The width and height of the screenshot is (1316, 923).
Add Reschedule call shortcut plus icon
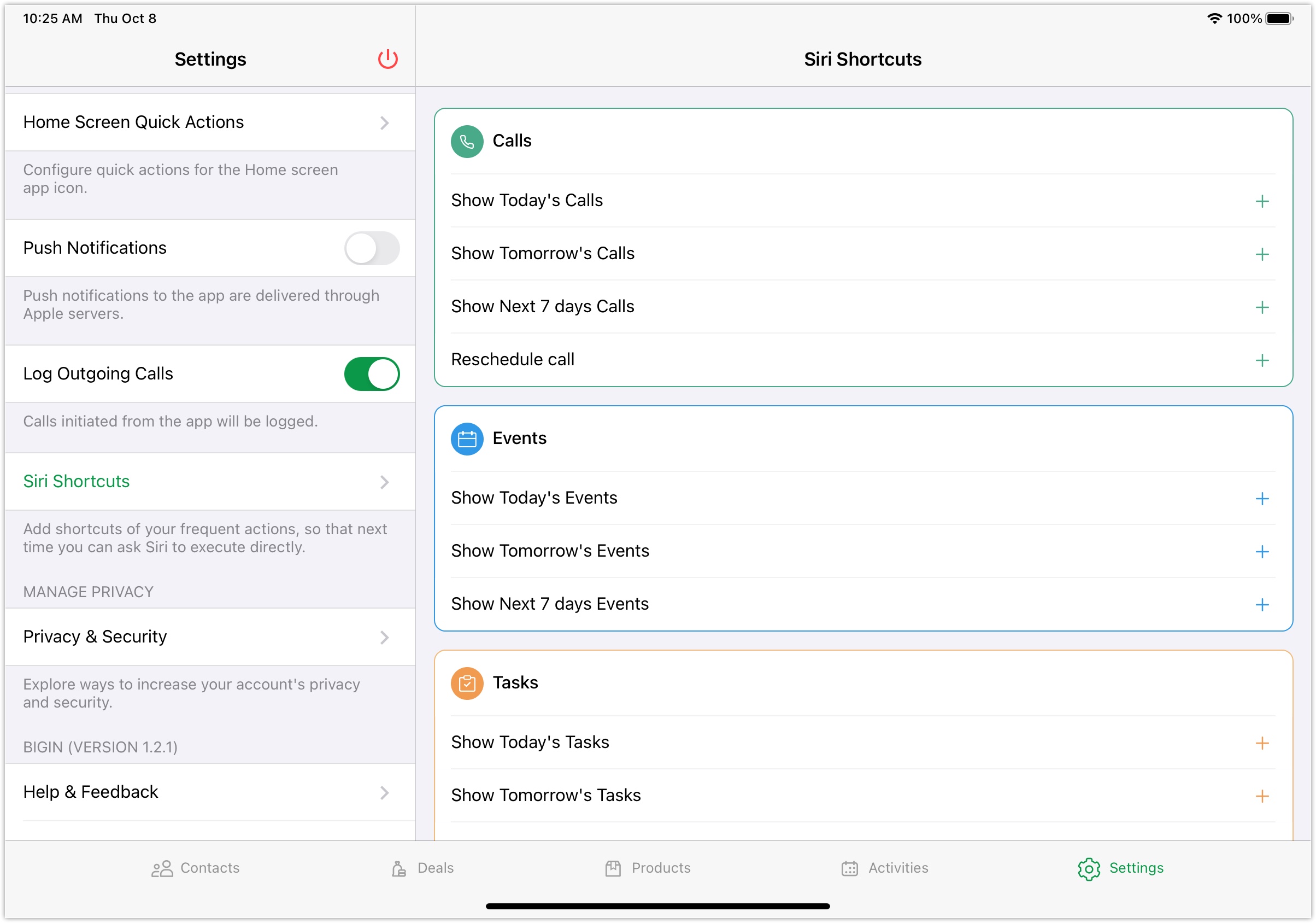point(1261,360)
